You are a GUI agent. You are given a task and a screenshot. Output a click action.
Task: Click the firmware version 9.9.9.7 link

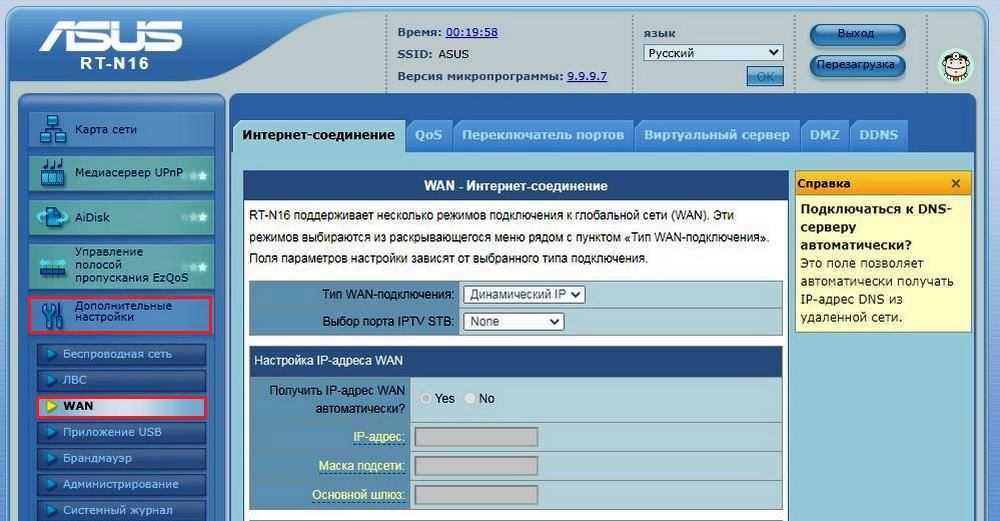[x=587, y=76]
